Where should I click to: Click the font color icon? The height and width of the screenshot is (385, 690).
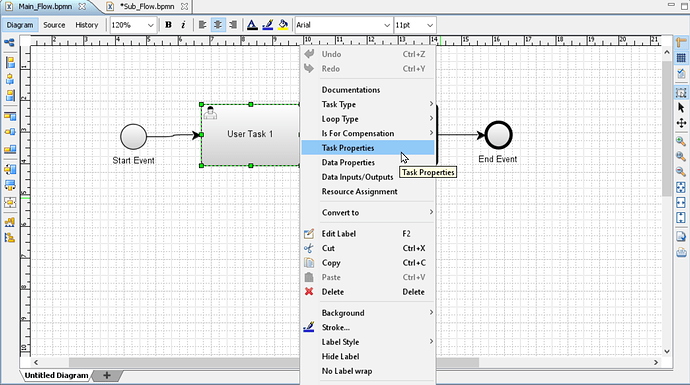click(x=252, y=25)
